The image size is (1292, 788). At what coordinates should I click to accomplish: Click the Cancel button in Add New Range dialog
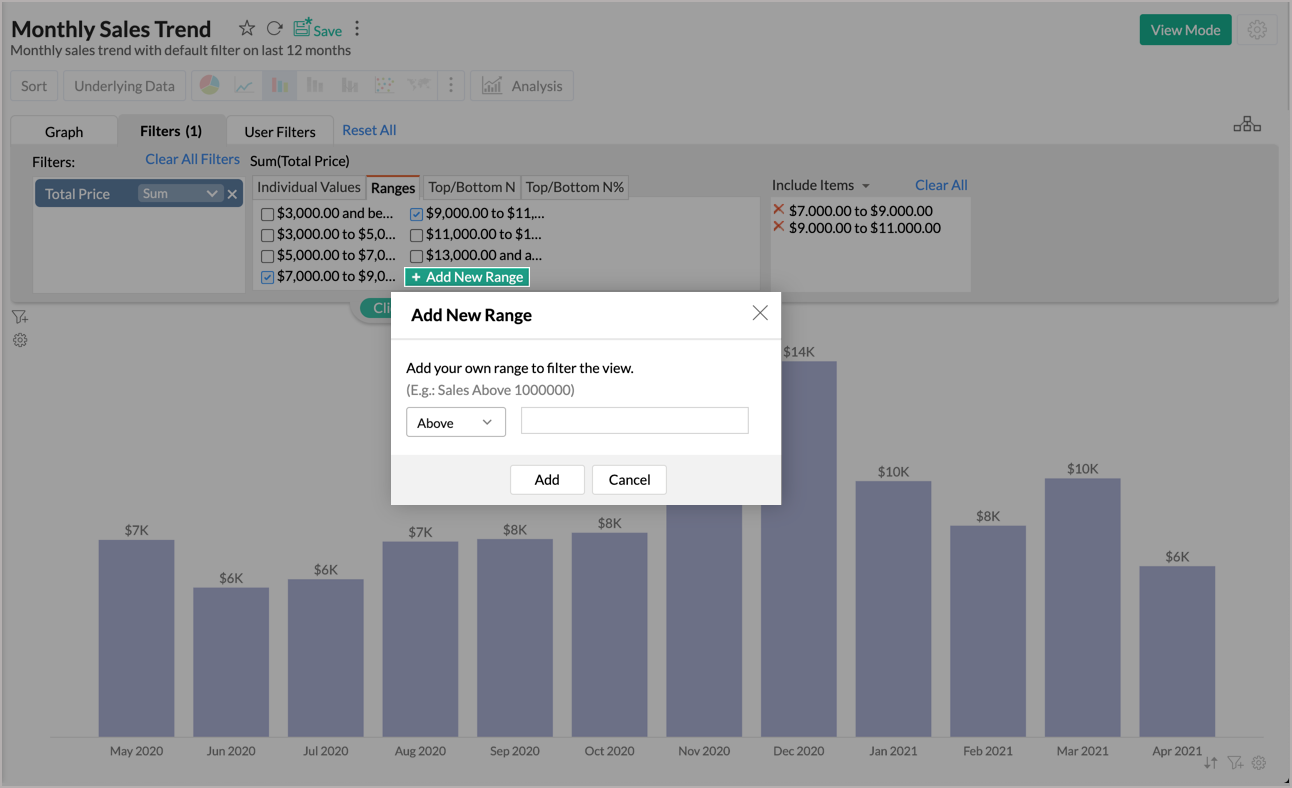pyautogui.click(x=629, y=480)
